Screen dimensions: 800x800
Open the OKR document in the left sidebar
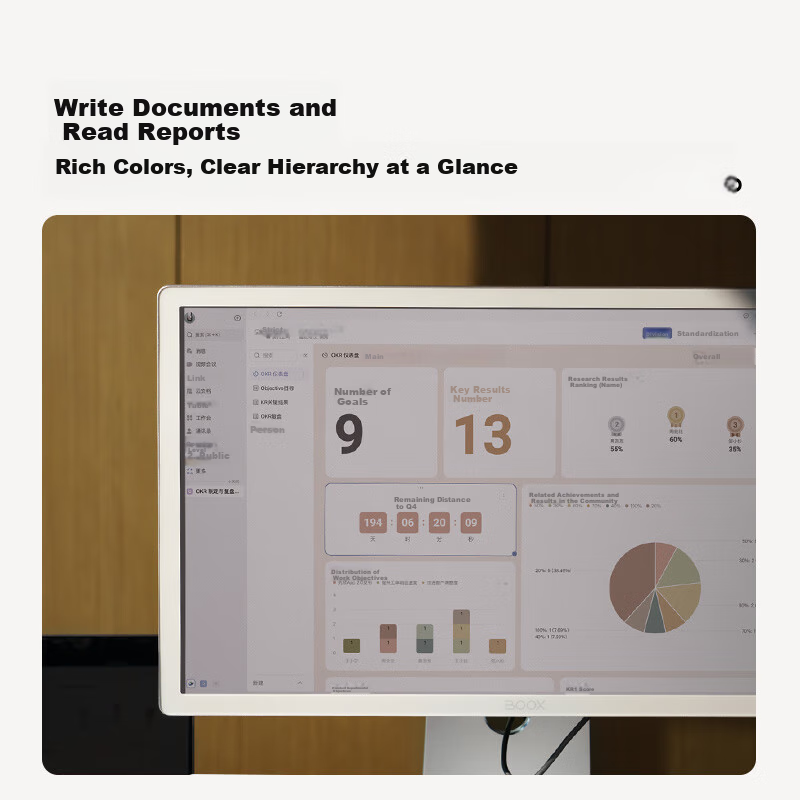pos(213,491)
